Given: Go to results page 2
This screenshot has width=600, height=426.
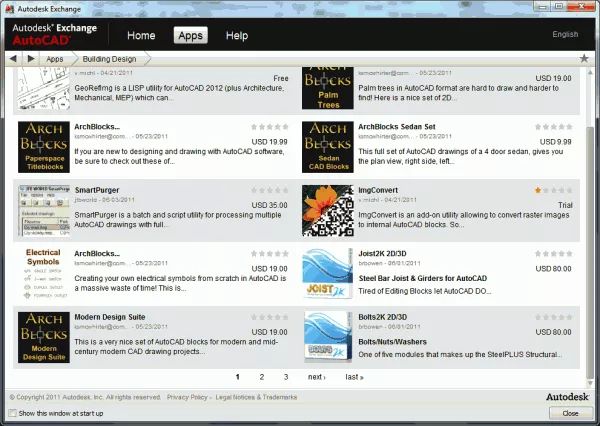Looking at the screenshot, I should click(262, 377).
